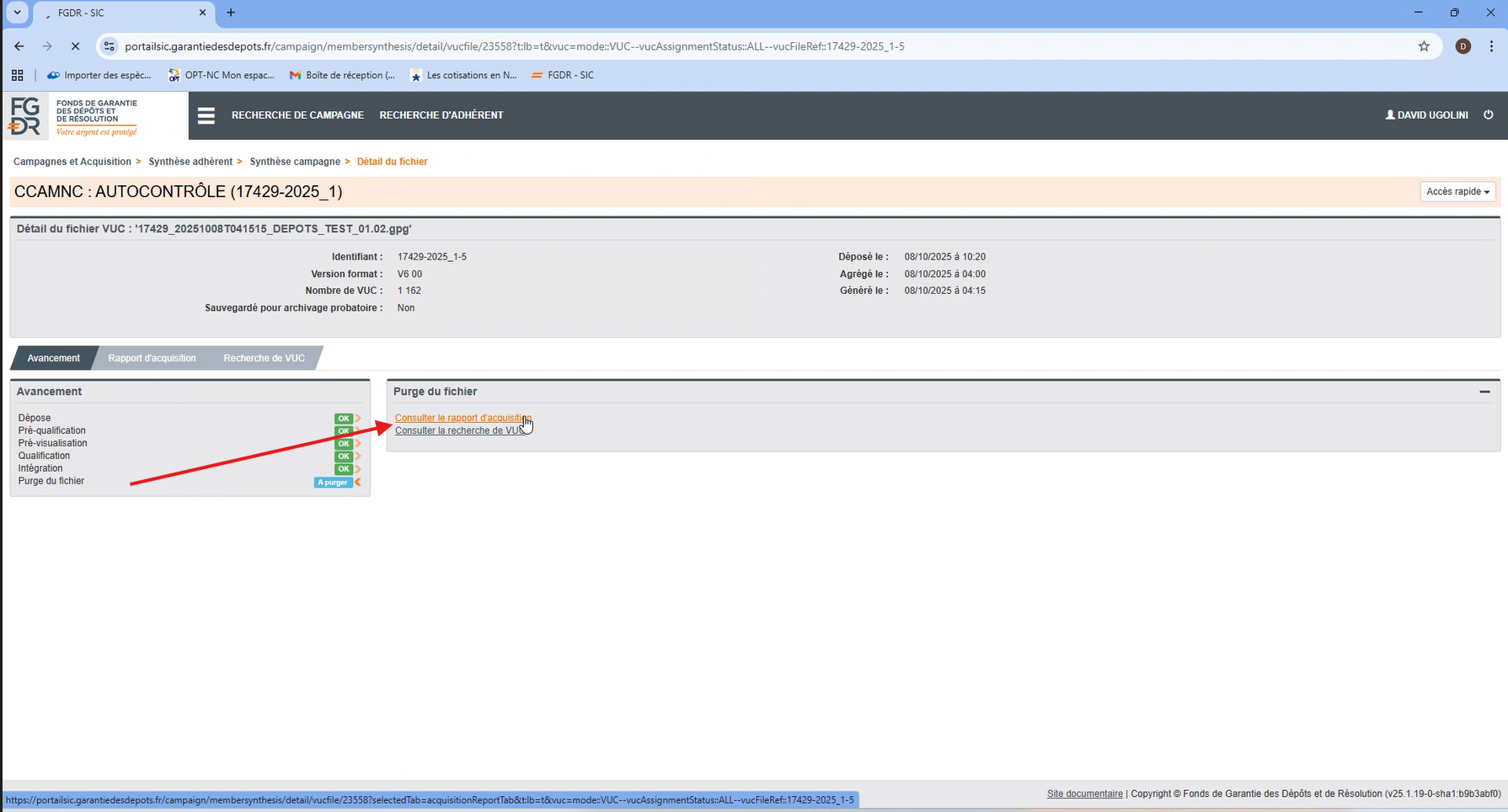
Task: Click the Consulter la recherche de VUC link
Action: pos(459,430)
